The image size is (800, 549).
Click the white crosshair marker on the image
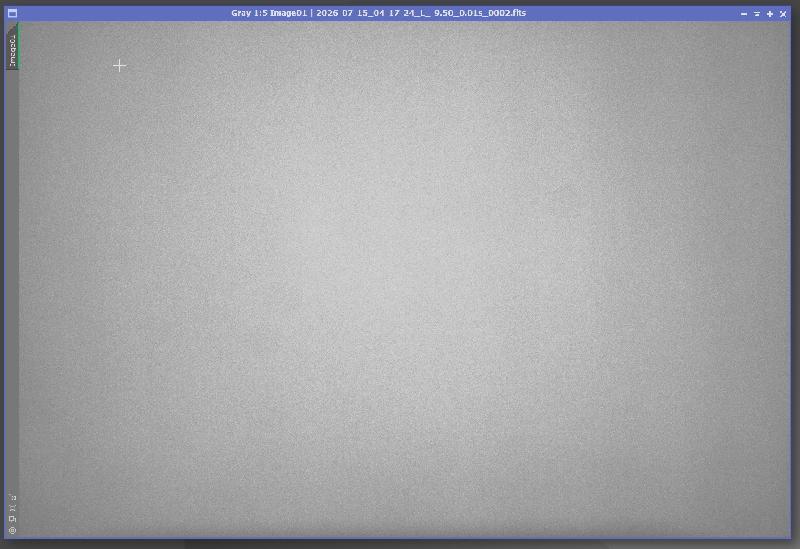[x=119, y=65]
